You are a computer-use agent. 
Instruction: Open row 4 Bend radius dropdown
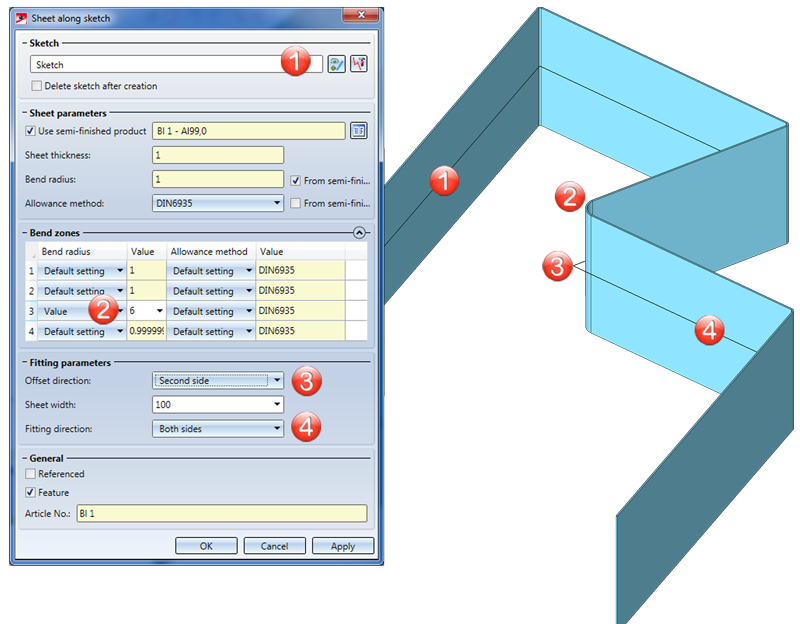pos(120,331)
